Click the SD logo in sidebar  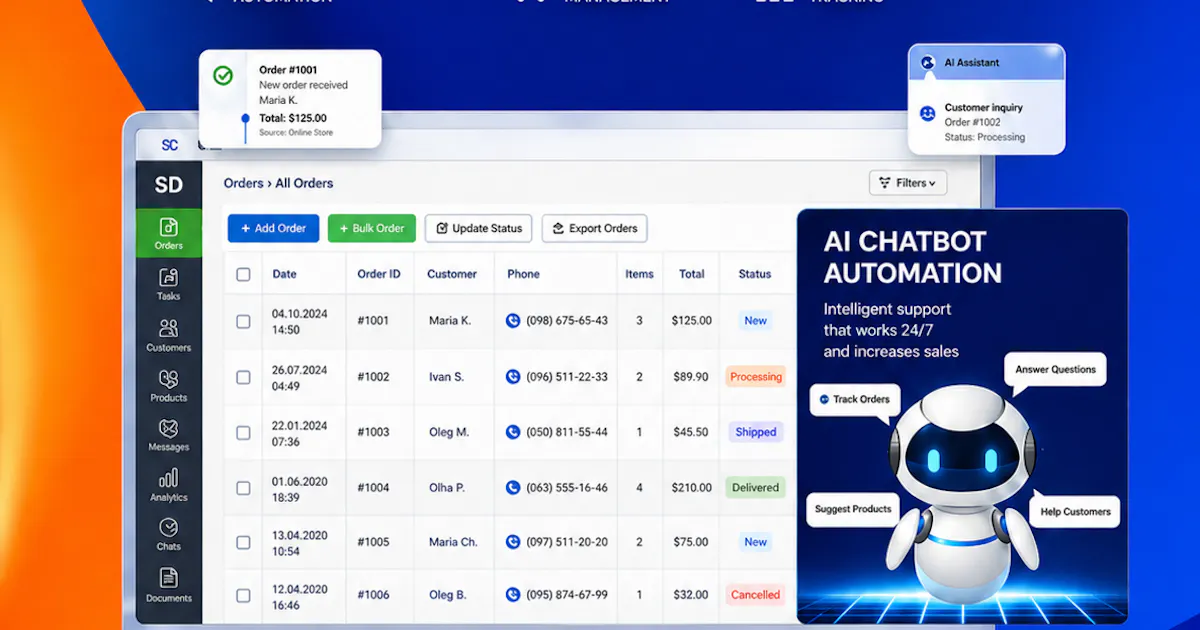169,185
